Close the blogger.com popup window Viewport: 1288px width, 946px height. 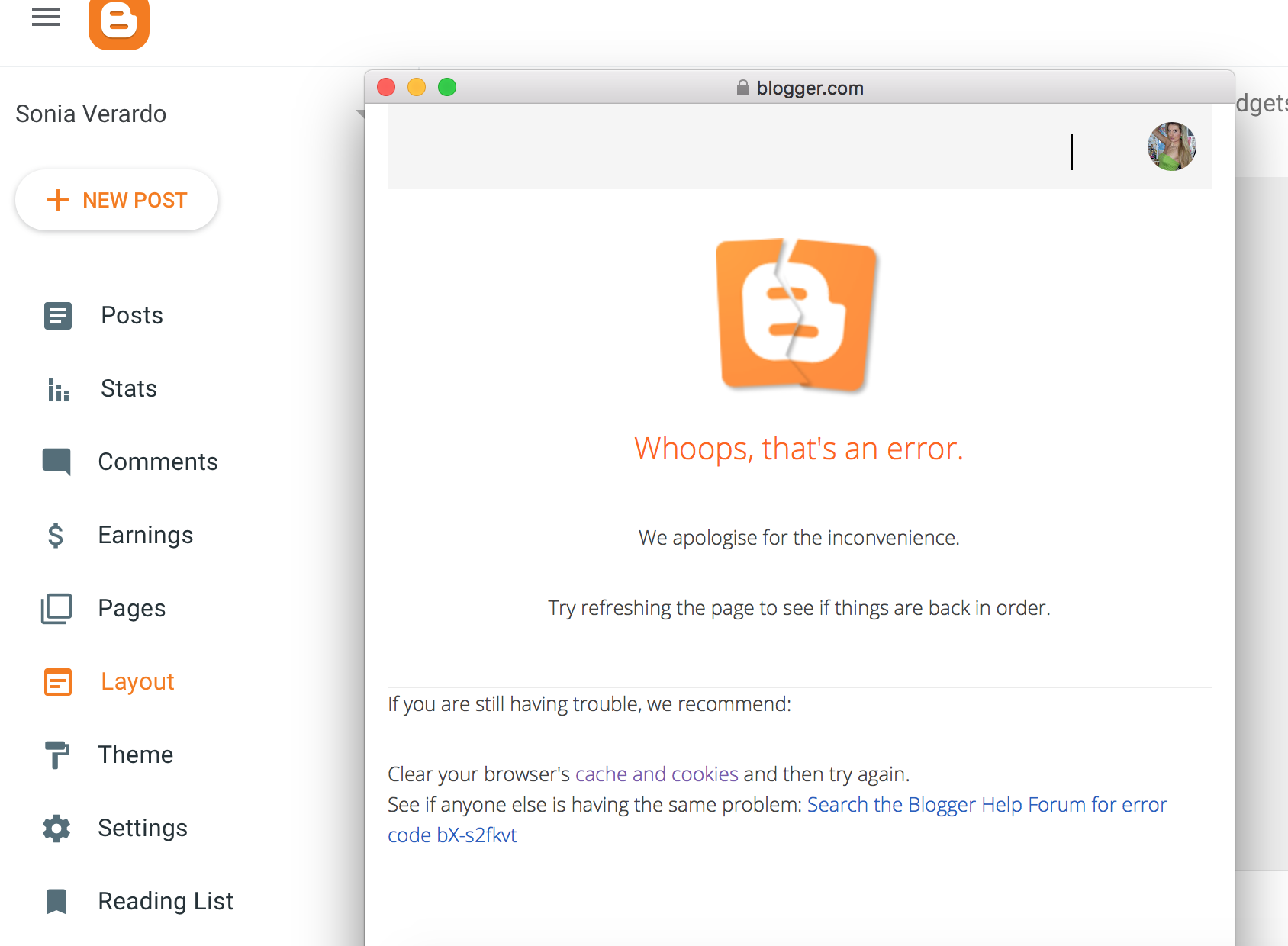386,87
